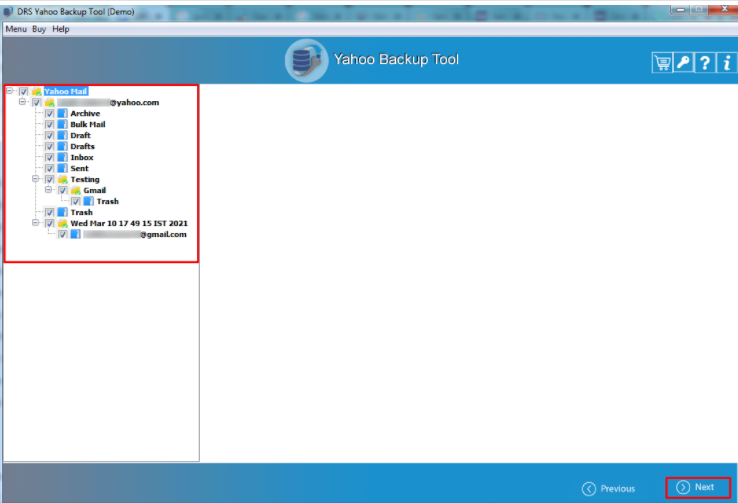The width and height of the screenshot is (738, 503).
Task: Select the Sent label in tree
Action: click(80, 168)
